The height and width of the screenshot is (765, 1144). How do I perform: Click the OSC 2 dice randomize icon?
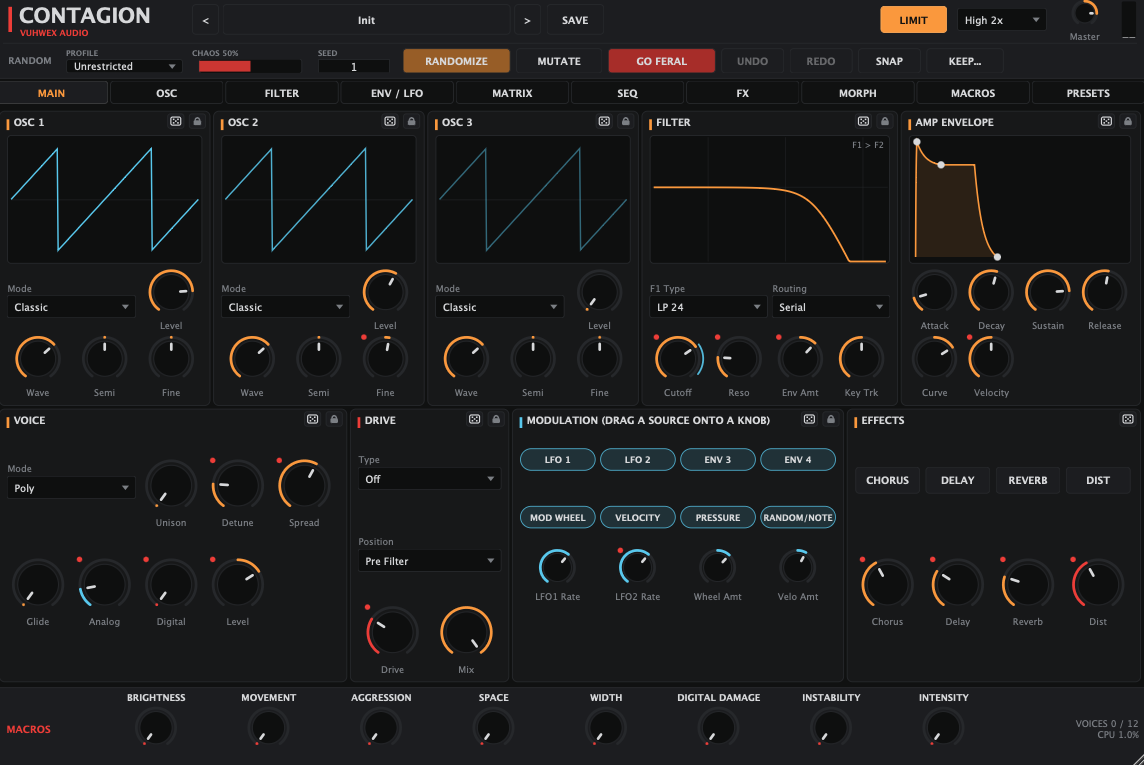point(390,122)
